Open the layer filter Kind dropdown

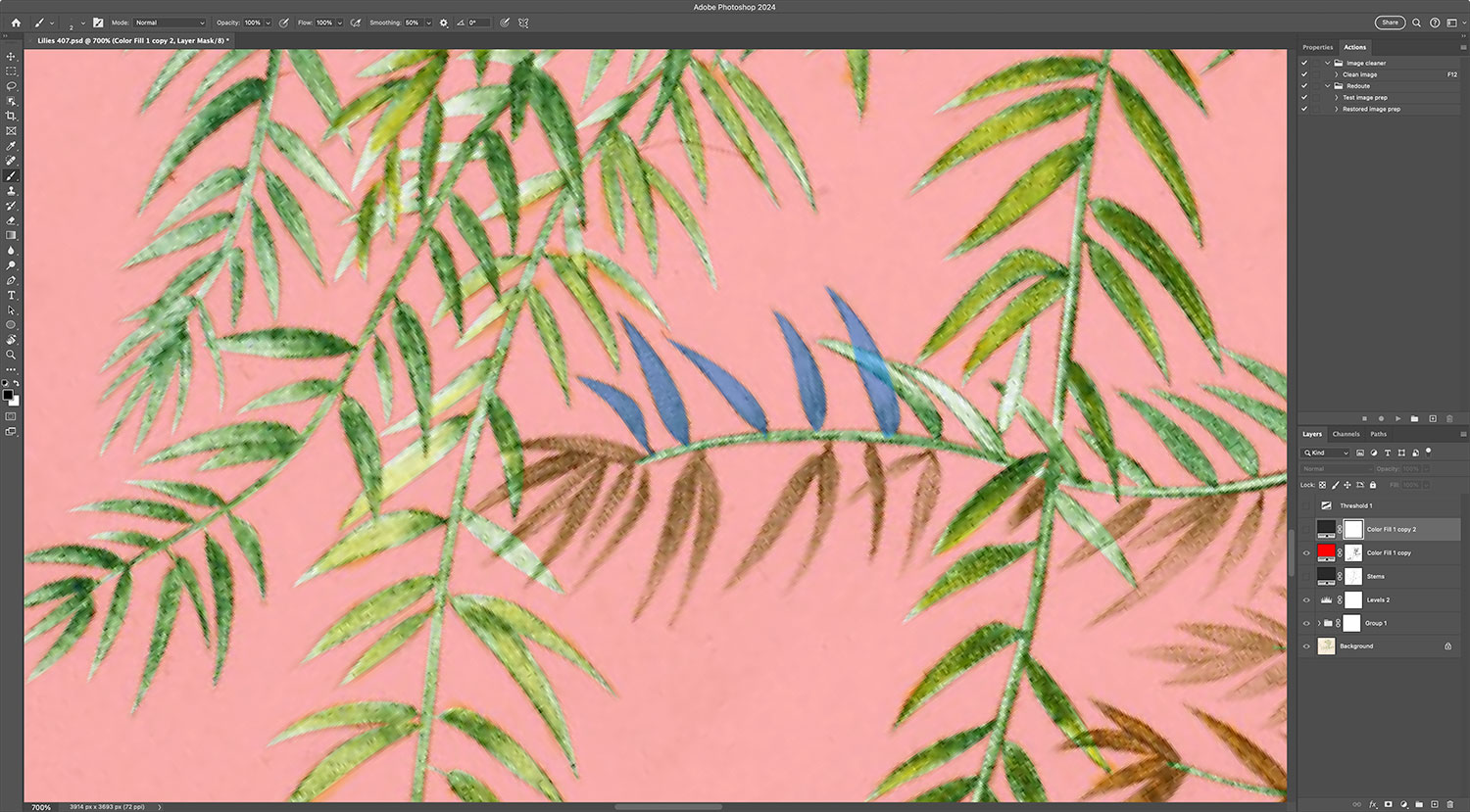pyautogui.click(x=1326, y=453)
